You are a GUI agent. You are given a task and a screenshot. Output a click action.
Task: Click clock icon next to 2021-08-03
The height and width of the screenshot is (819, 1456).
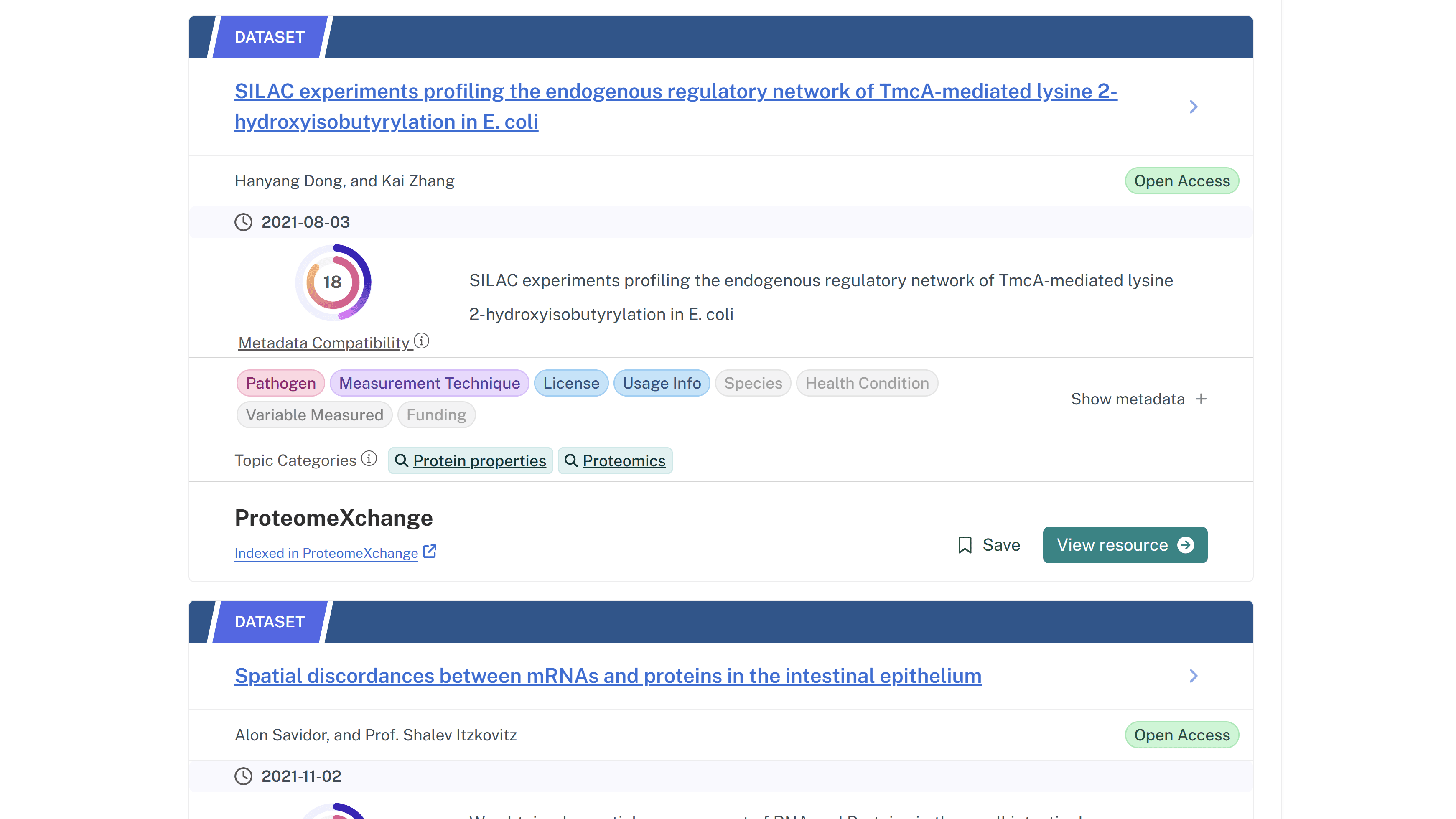coord(244,222)
